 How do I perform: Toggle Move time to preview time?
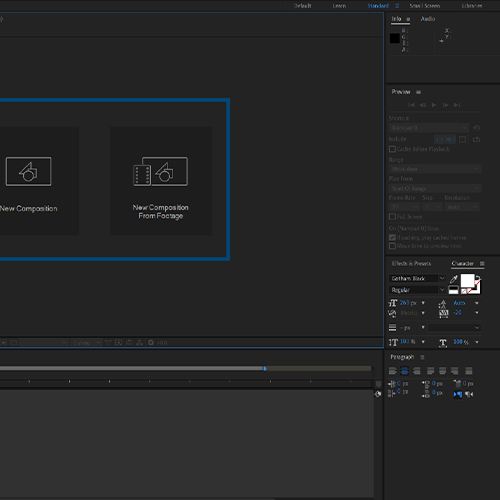click(x=393, y=246)
